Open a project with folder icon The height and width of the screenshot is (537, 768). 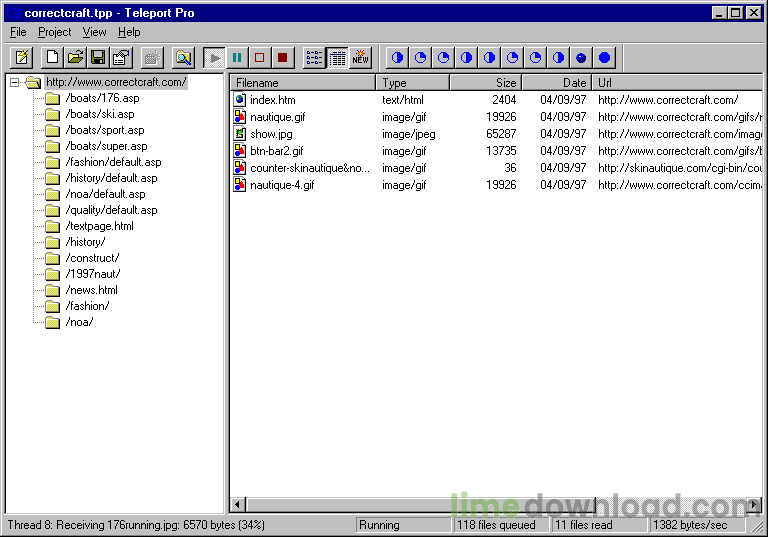tap(75, 58)
